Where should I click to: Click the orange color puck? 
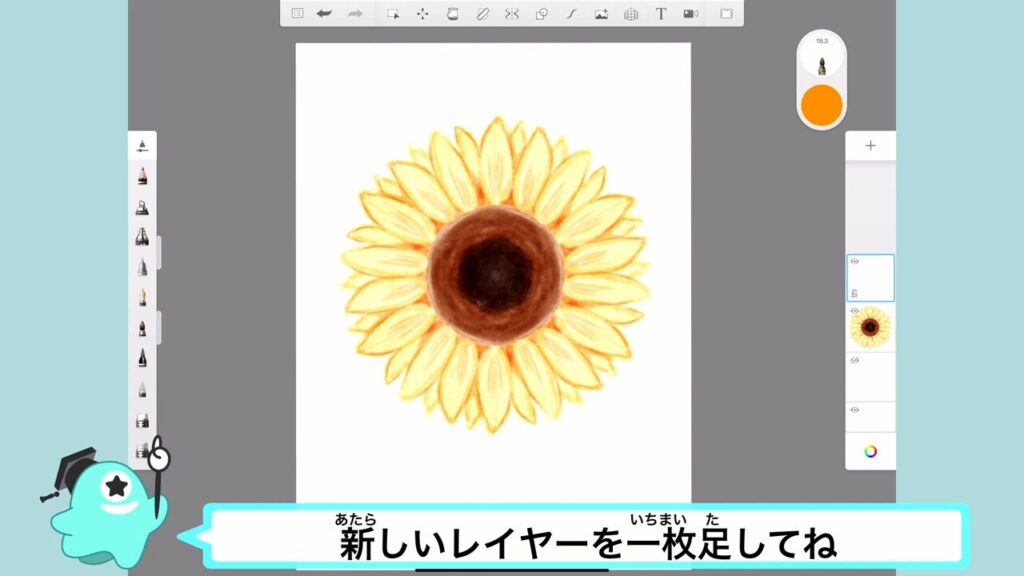tap(821, 104)
